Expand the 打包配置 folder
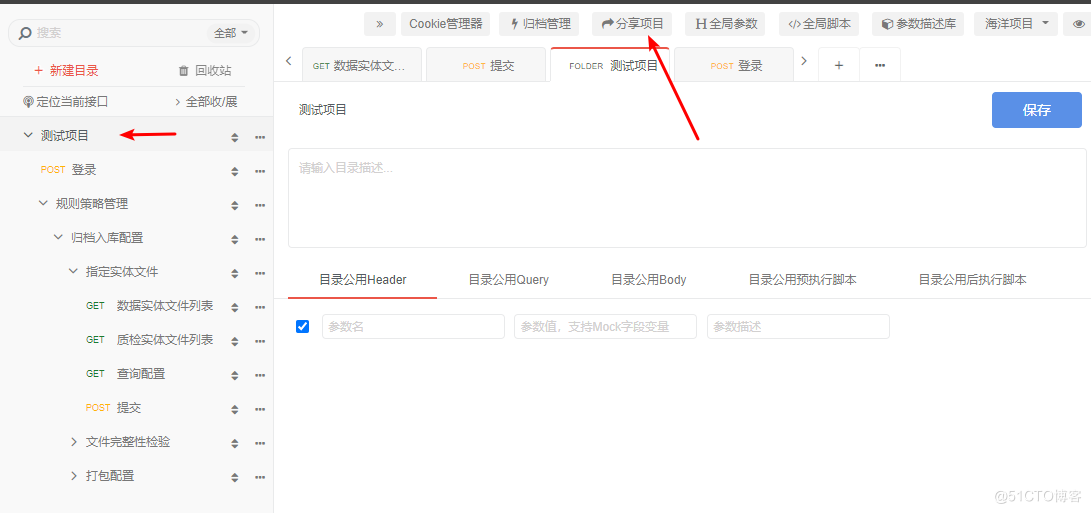1091x513 pixels. point(74,476)
